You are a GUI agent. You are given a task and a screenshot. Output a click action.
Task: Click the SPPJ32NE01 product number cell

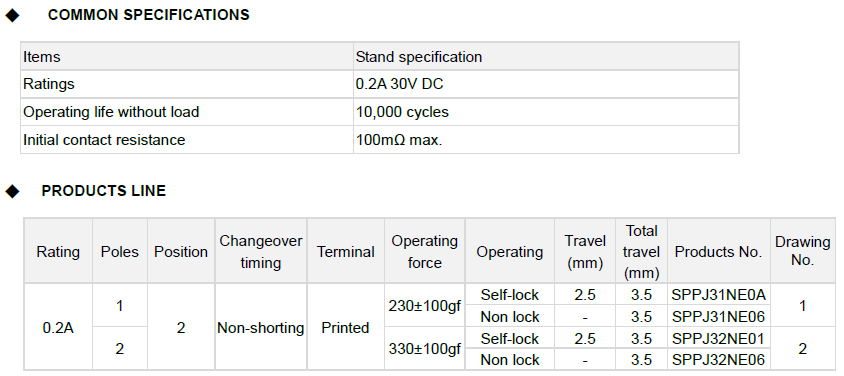719,338
